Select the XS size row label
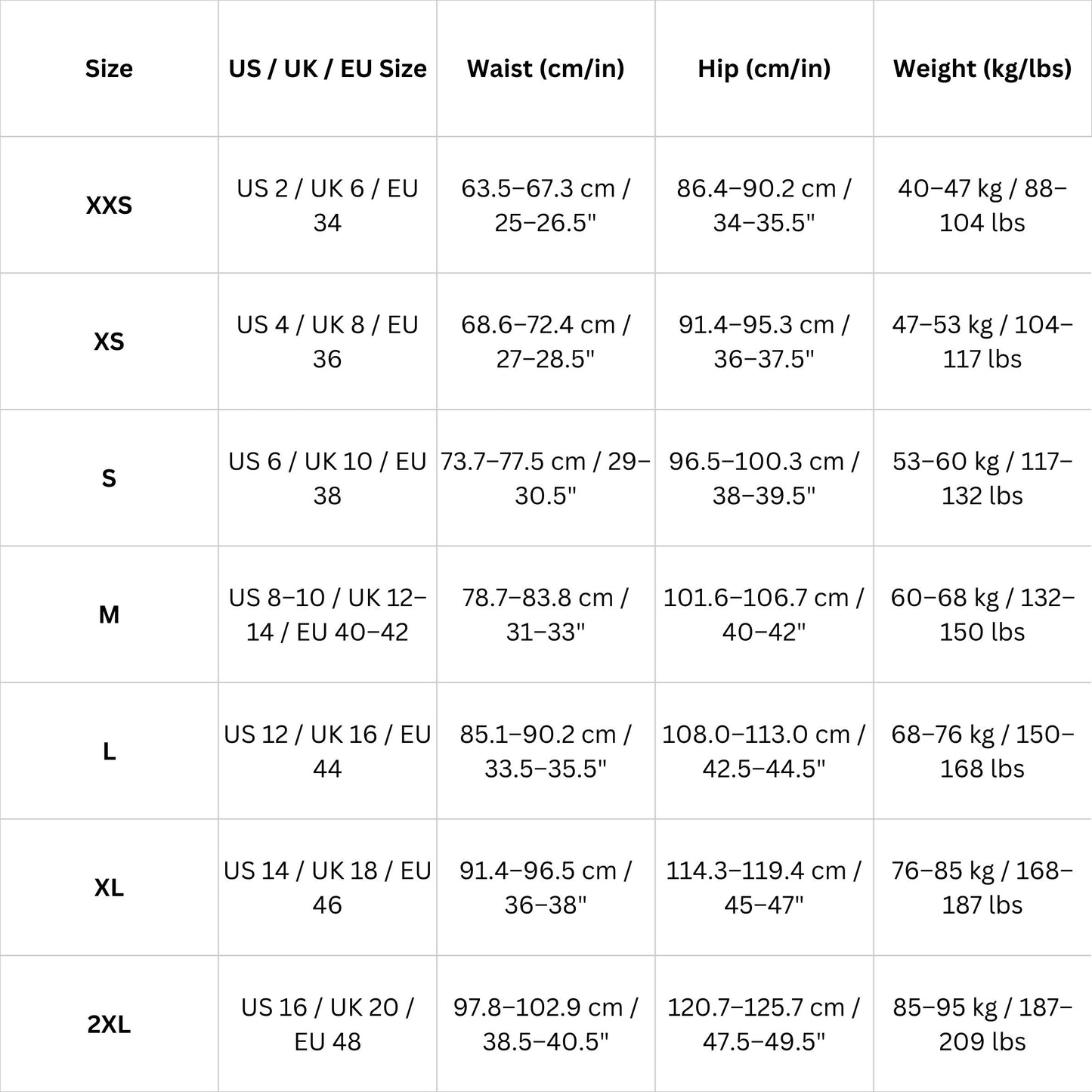This screenshot has width=1092, height=1092. tap(109, 342)
